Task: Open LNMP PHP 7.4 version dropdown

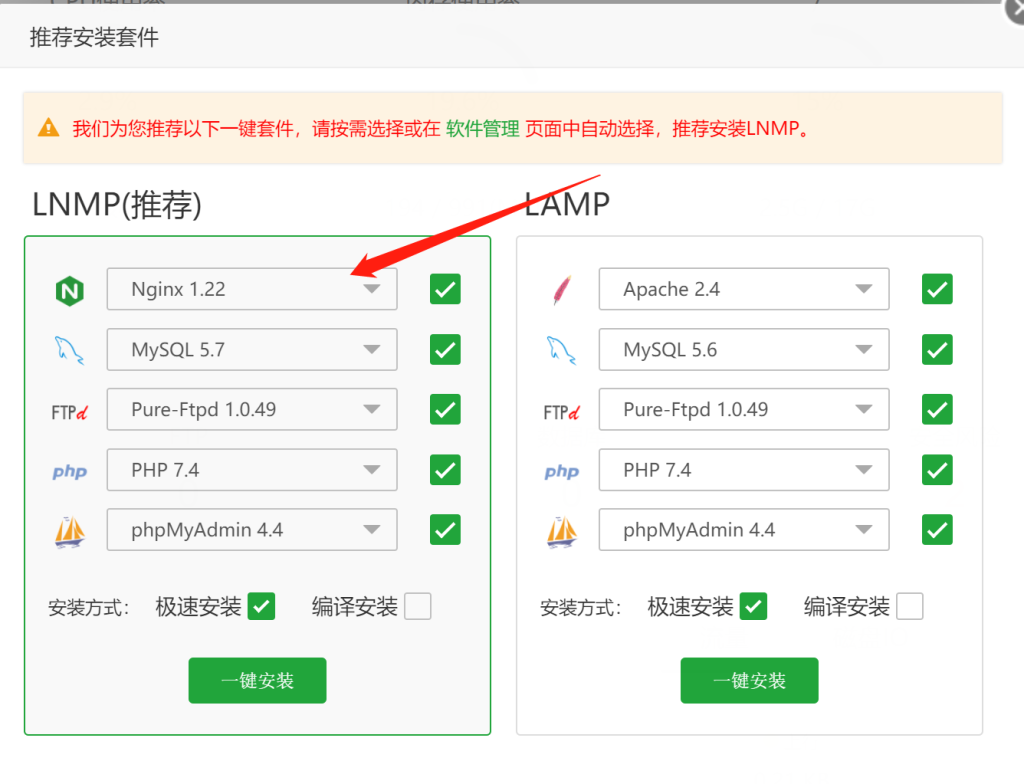Action: coord(252,470)
